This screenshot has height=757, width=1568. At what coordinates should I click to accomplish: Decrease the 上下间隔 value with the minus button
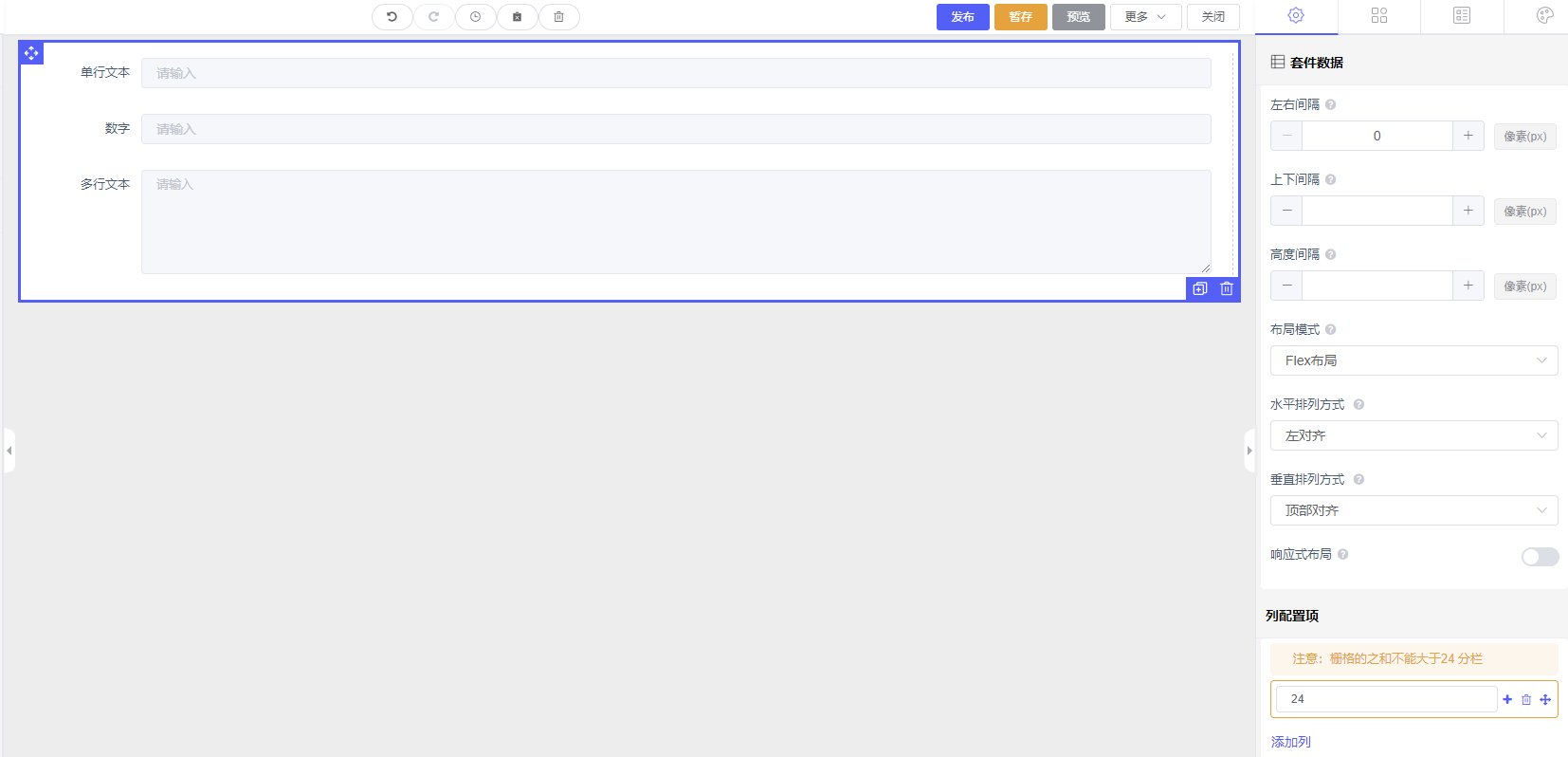(1286, 211)
